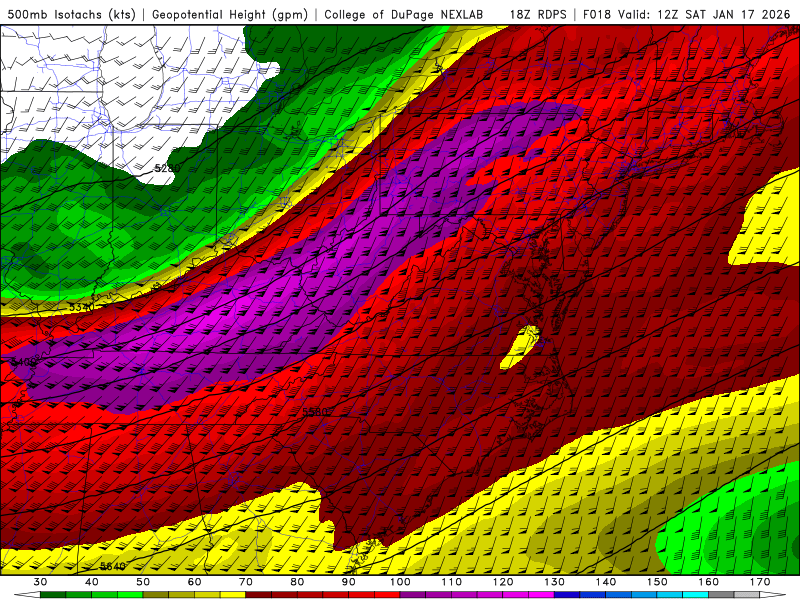Screen dimensions: 800x600
Task: Click the cyan swatch below 160
Action: pos(696,595)
